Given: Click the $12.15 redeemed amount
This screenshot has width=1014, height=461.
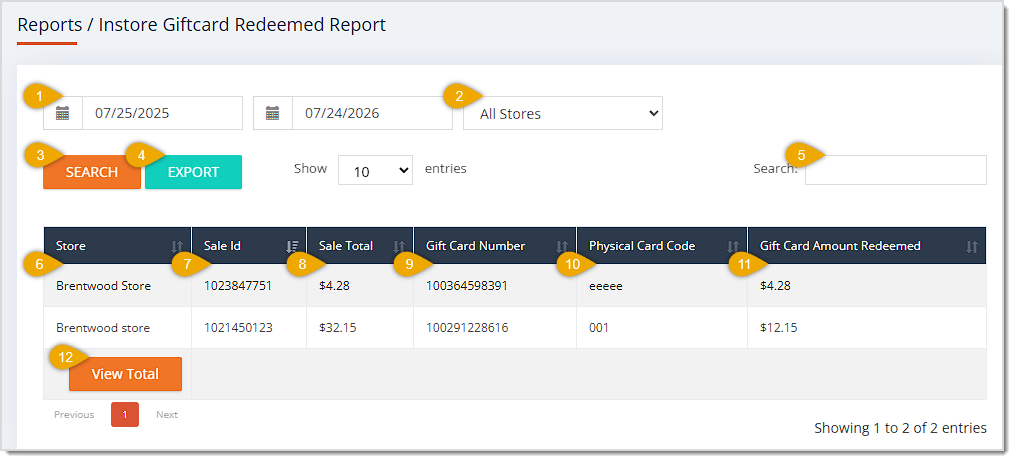Looking at the screenshot, I should tap(779, 328).
